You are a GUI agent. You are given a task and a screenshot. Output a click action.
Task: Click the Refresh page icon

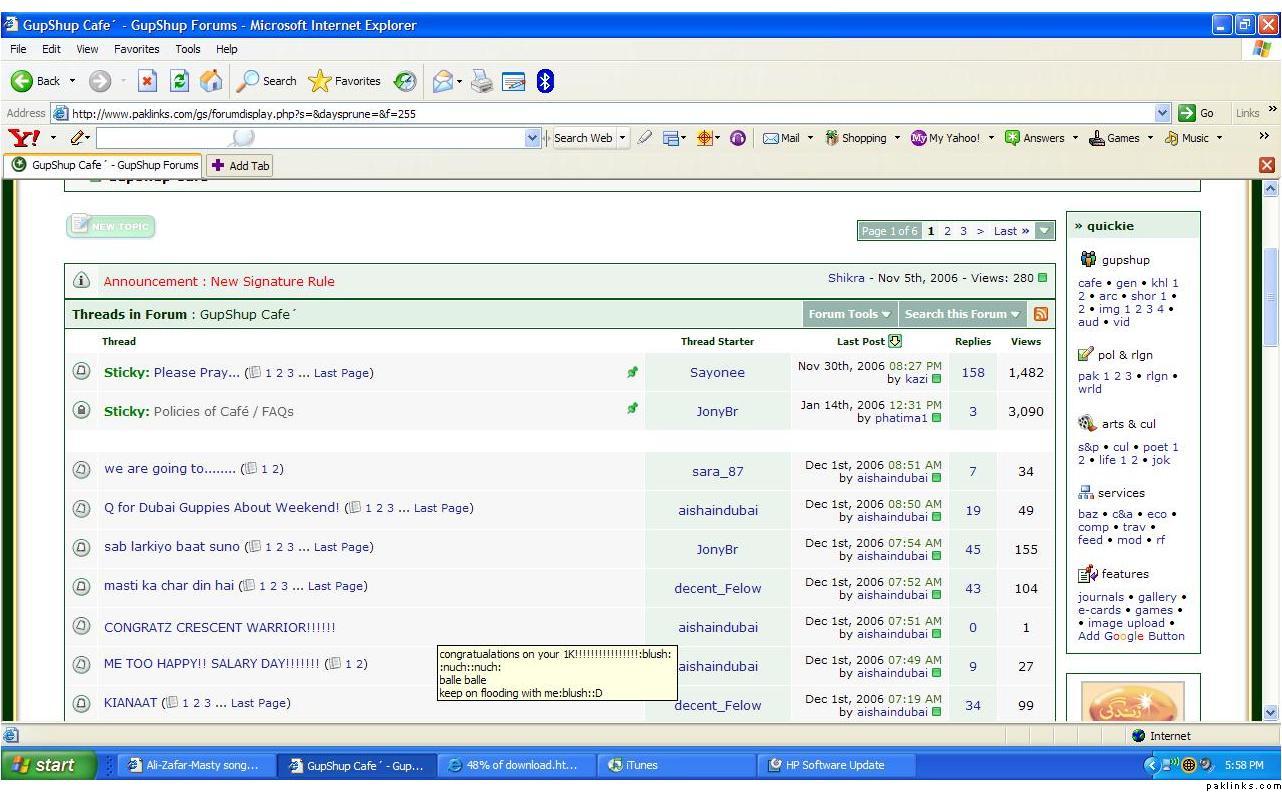point(179,81)
